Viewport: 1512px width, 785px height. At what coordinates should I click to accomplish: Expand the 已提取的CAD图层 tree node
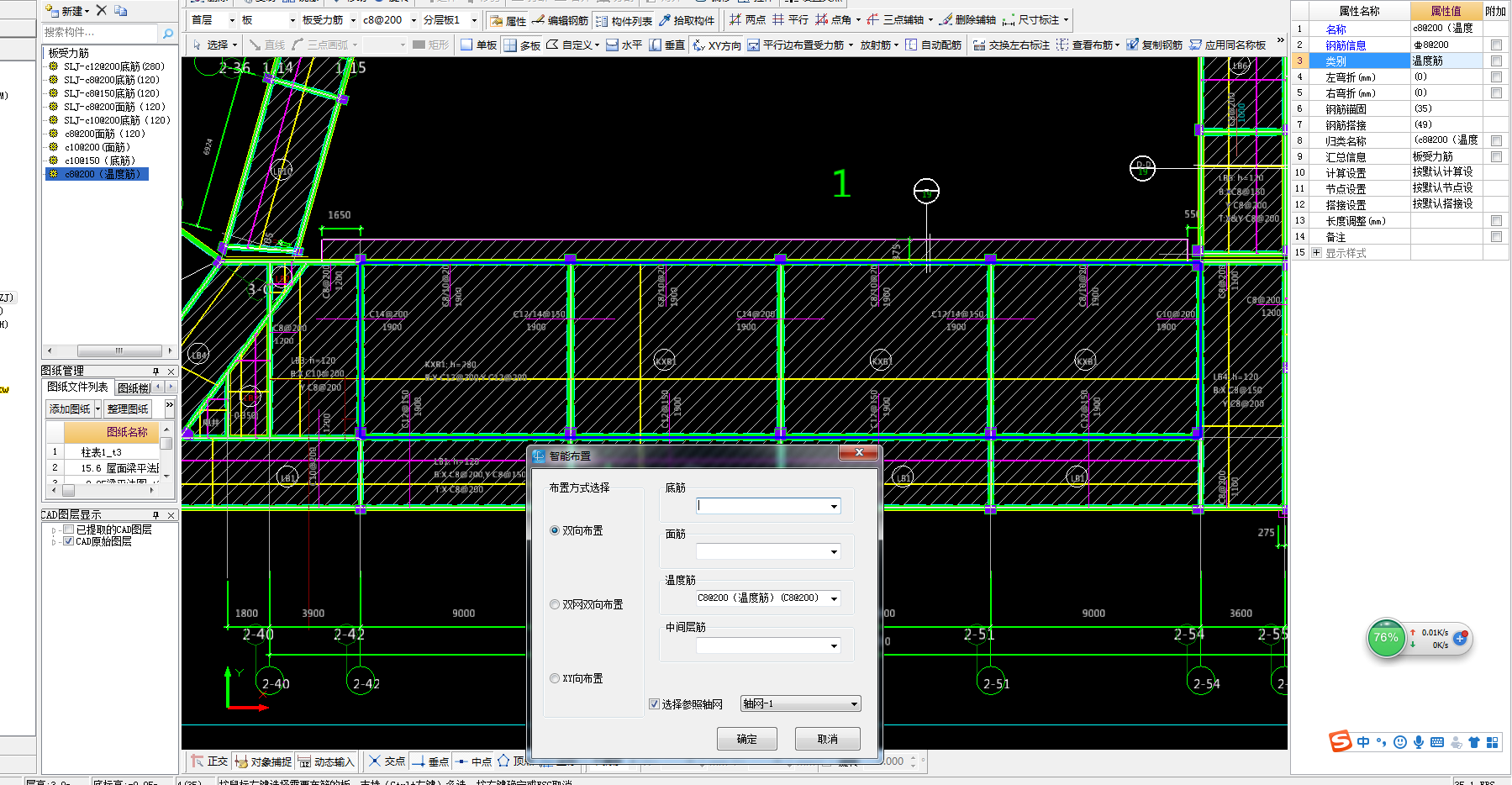54,529
